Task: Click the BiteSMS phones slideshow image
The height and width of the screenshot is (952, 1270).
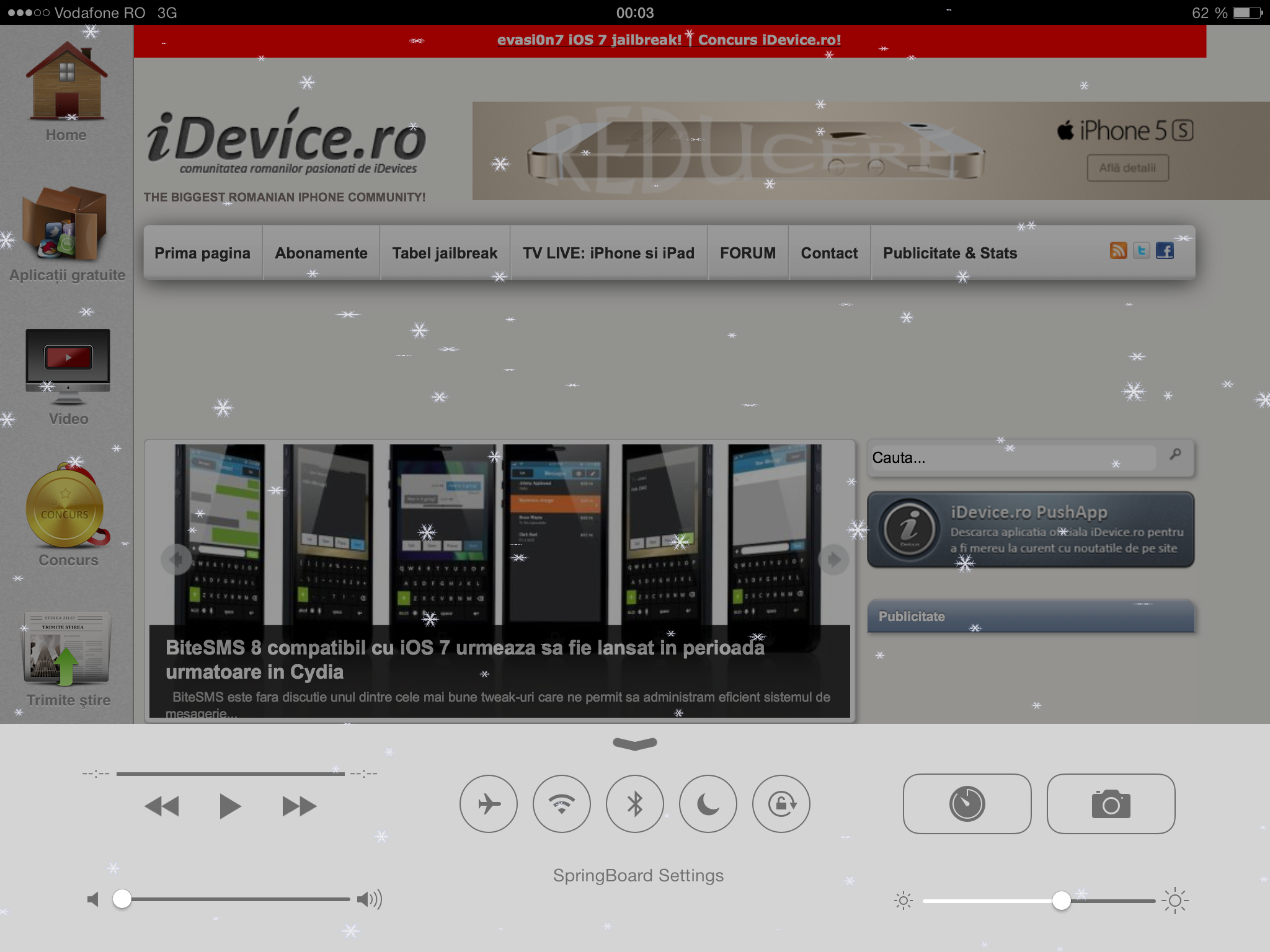Action: coord(500,534)
